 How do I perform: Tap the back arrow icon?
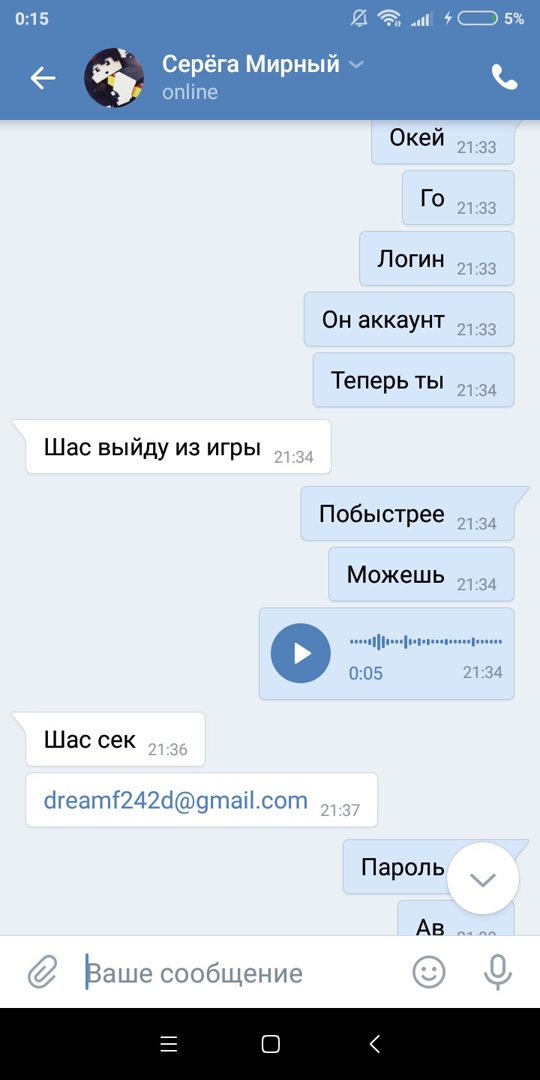coord(43,79)
